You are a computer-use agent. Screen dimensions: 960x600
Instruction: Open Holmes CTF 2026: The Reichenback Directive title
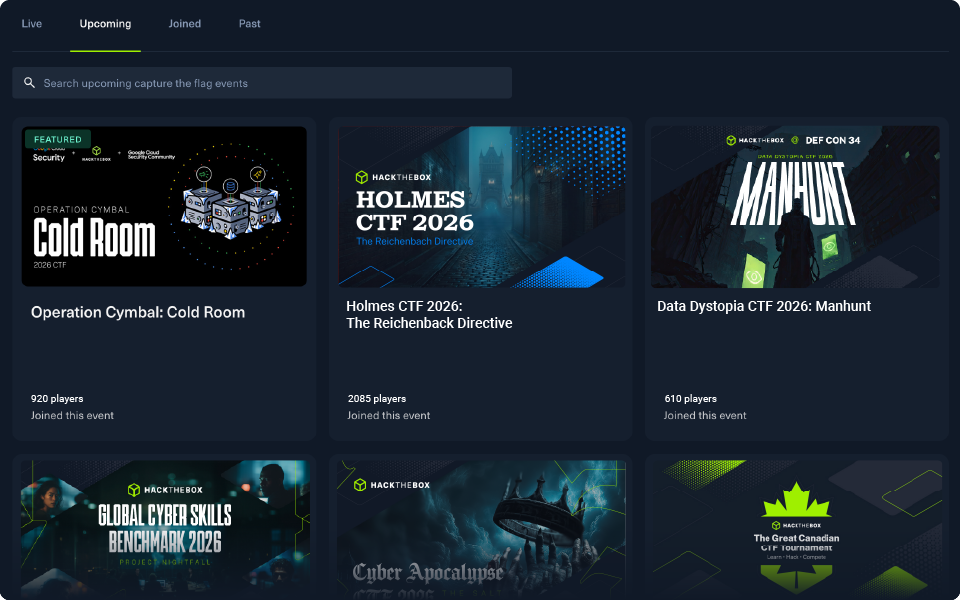pos(429,315)
